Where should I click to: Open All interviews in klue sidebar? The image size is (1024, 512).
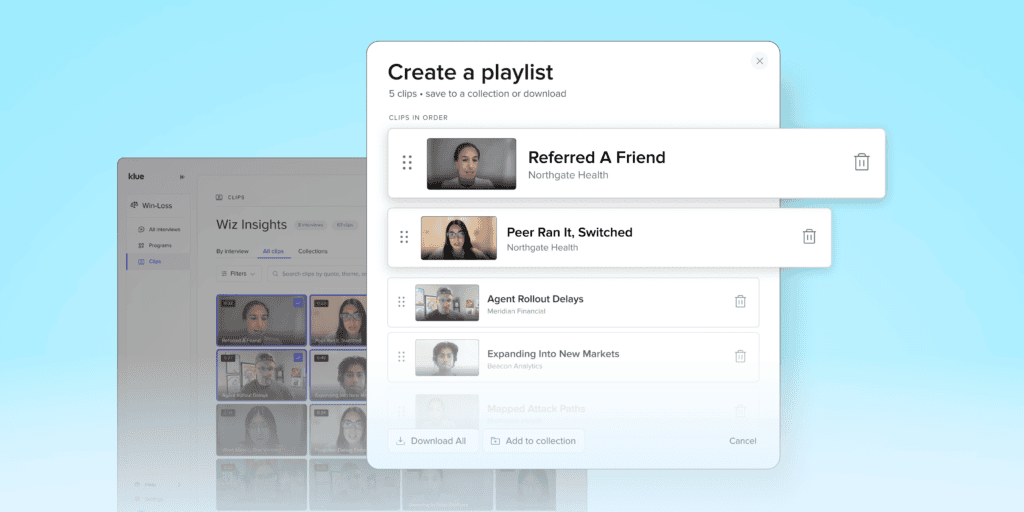click(x=159, y=229)
